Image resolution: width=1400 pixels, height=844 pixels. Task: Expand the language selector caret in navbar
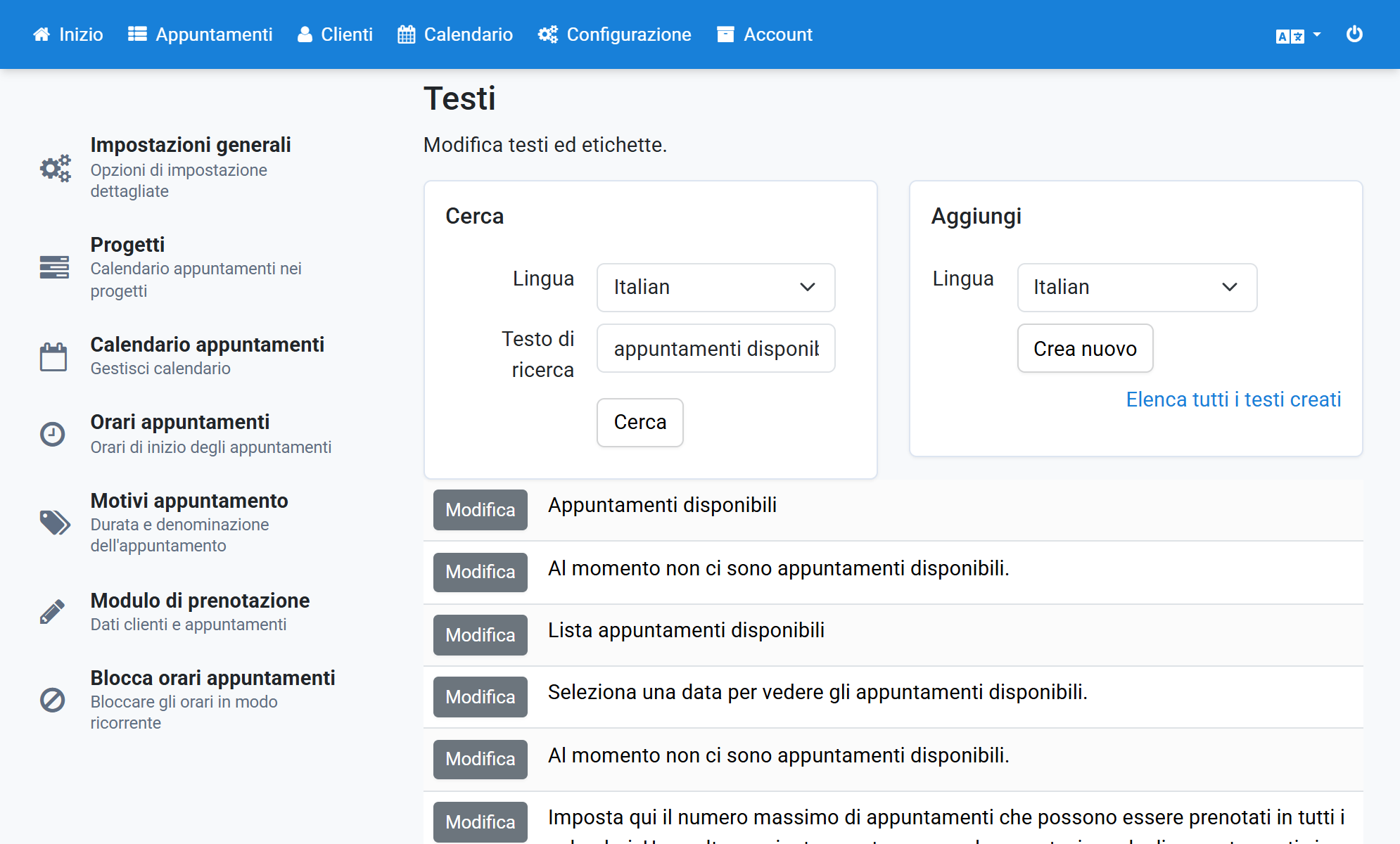pos(1316,34)
